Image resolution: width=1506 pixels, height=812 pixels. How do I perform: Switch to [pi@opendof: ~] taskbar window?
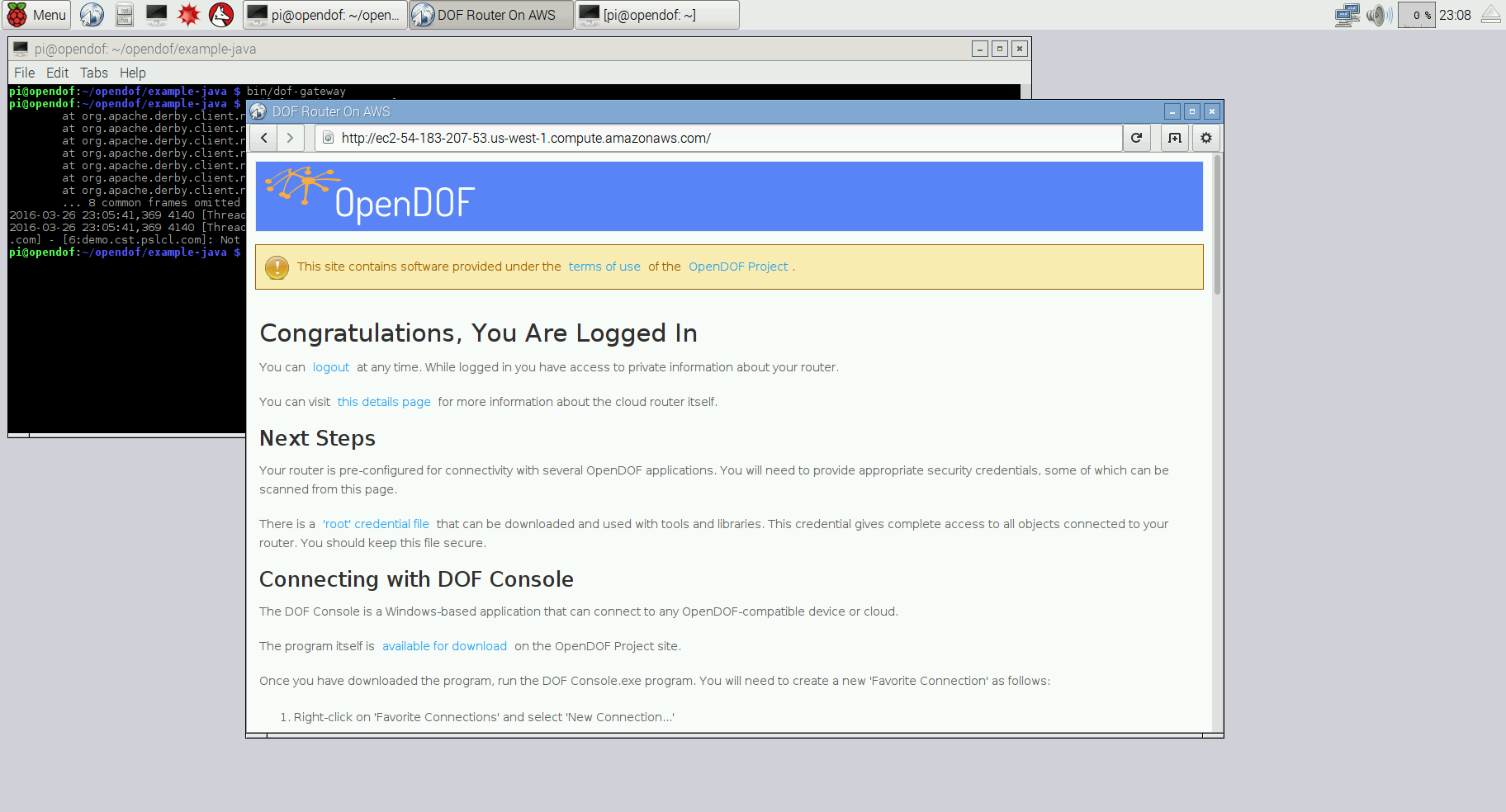pos(657,15)
